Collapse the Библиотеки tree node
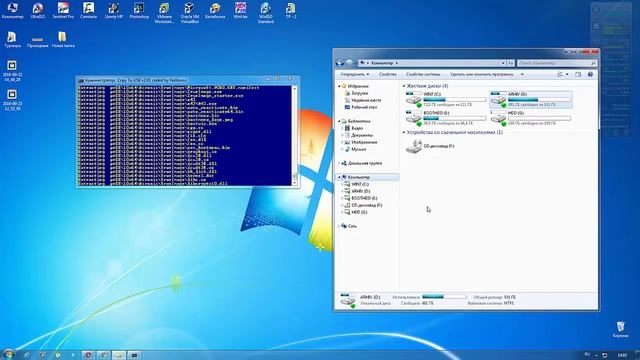 (x=339, y=121)
